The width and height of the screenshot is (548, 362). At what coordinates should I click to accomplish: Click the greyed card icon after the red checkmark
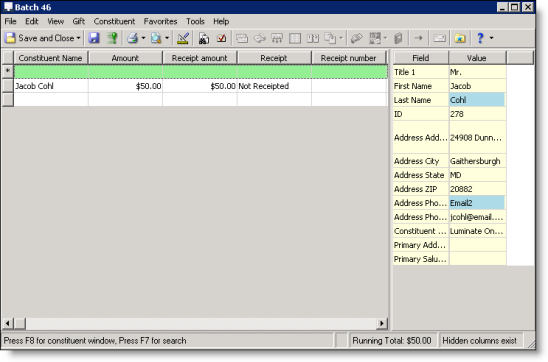point(242,38)
